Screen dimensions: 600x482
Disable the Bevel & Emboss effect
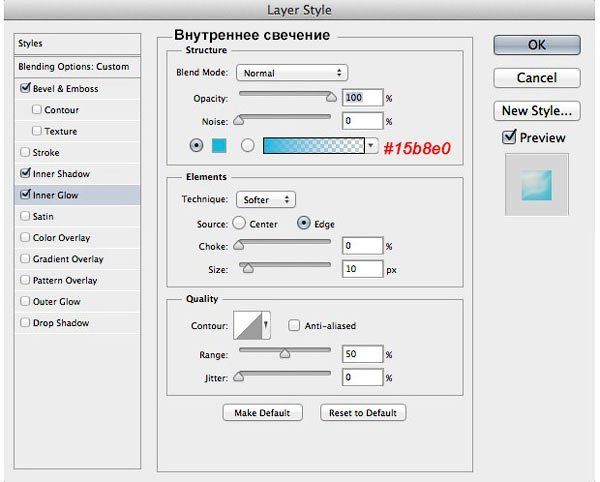25,89
